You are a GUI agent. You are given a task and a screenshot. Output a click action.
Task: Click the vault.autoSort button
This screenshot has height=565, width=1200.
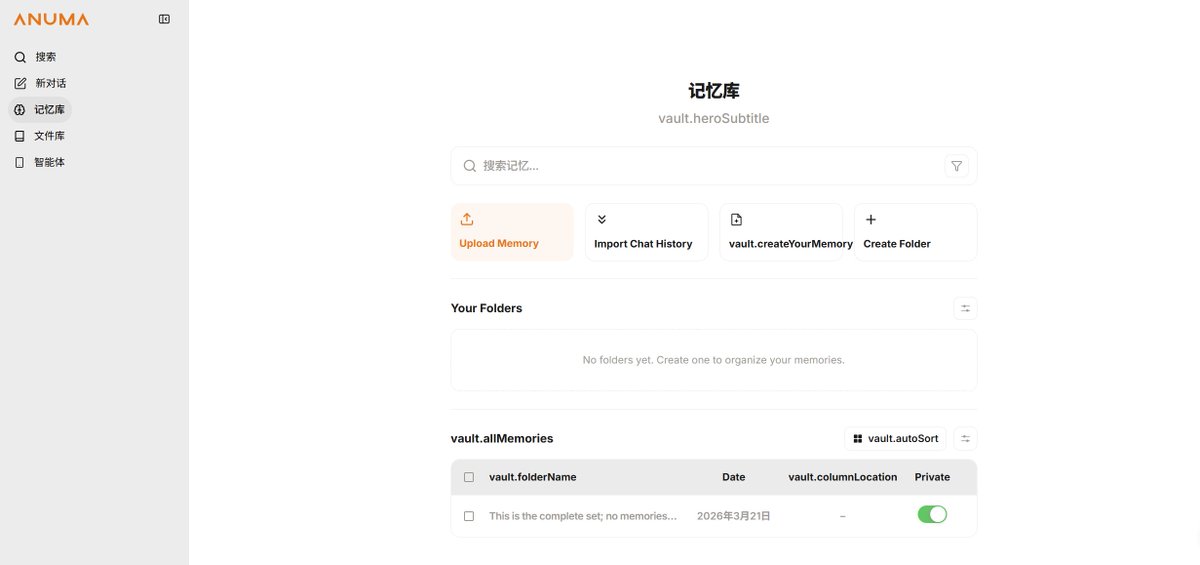pos(895,438)
